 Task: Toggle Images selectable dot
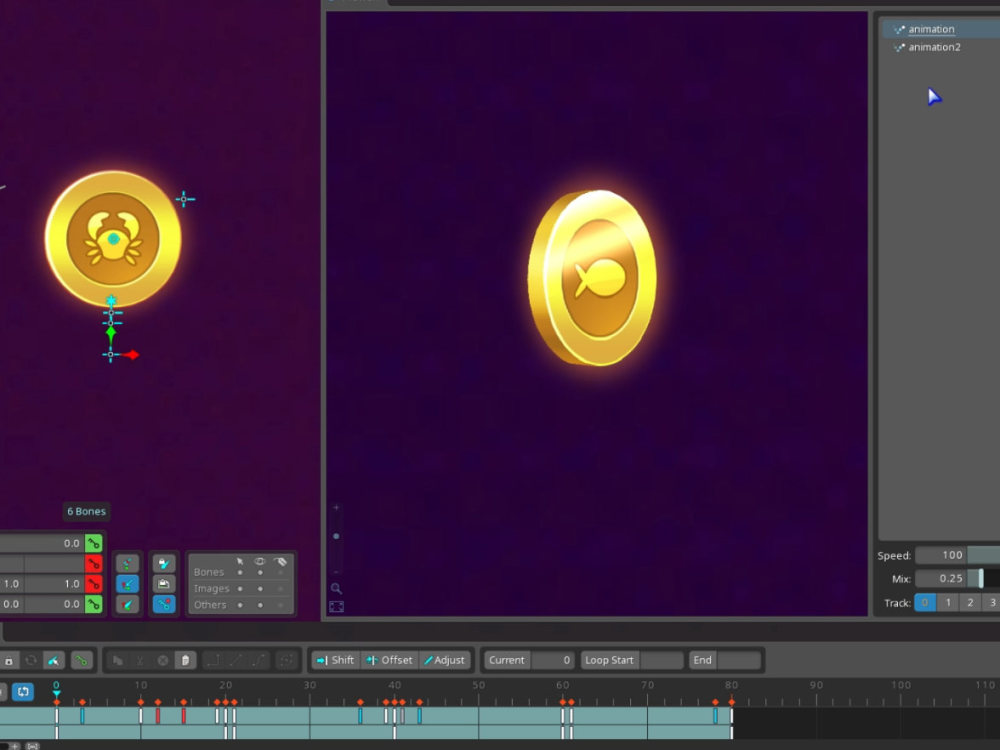click(x=240, y=589)
